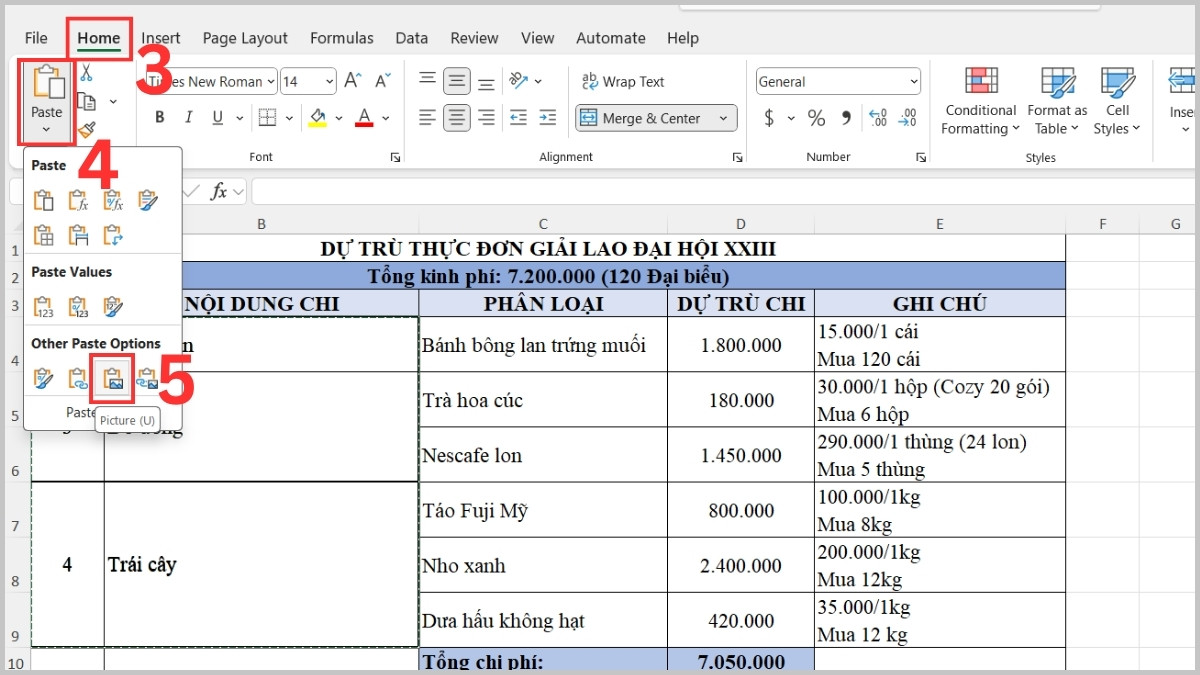Expand the Merge & Center dropdown arrow
The image size is (1200, 675).
pyautogui.click(x=724, y=118)
